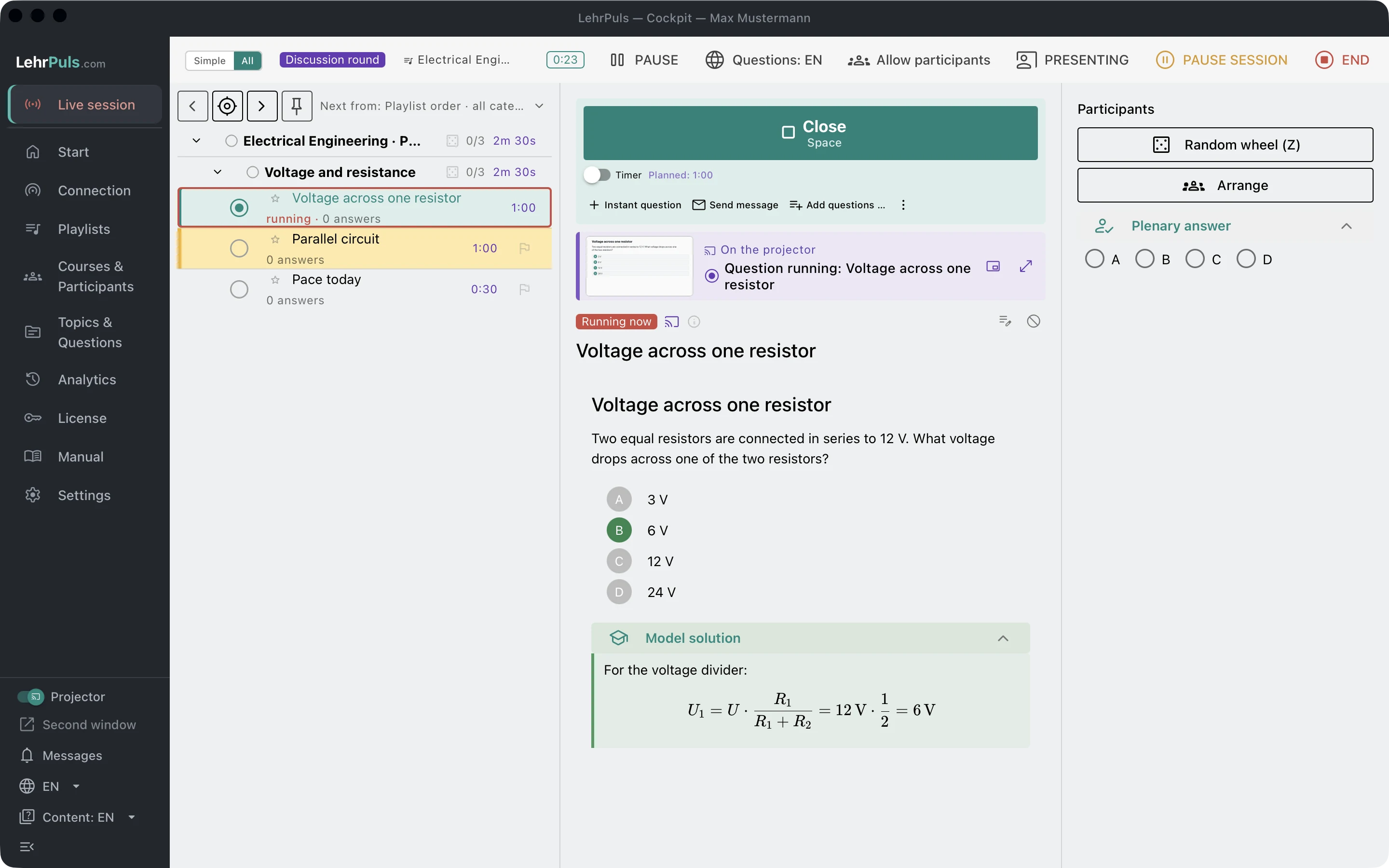This screenshot has height=868, width=1389.
Task: Toggle the Projector switch in sidebar
Action: 30,696
